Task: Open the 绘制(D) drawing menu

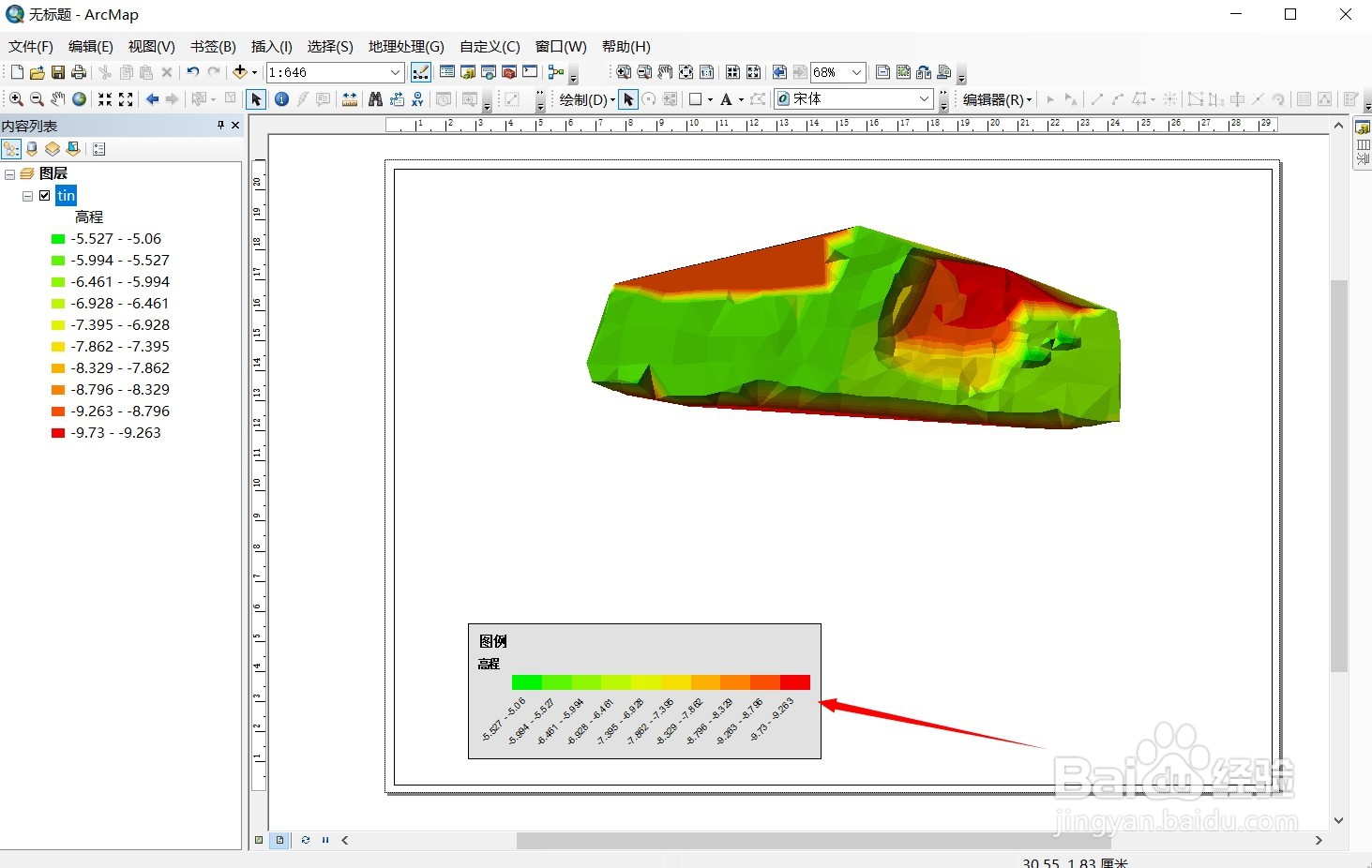Action: (x=588, y=99)
